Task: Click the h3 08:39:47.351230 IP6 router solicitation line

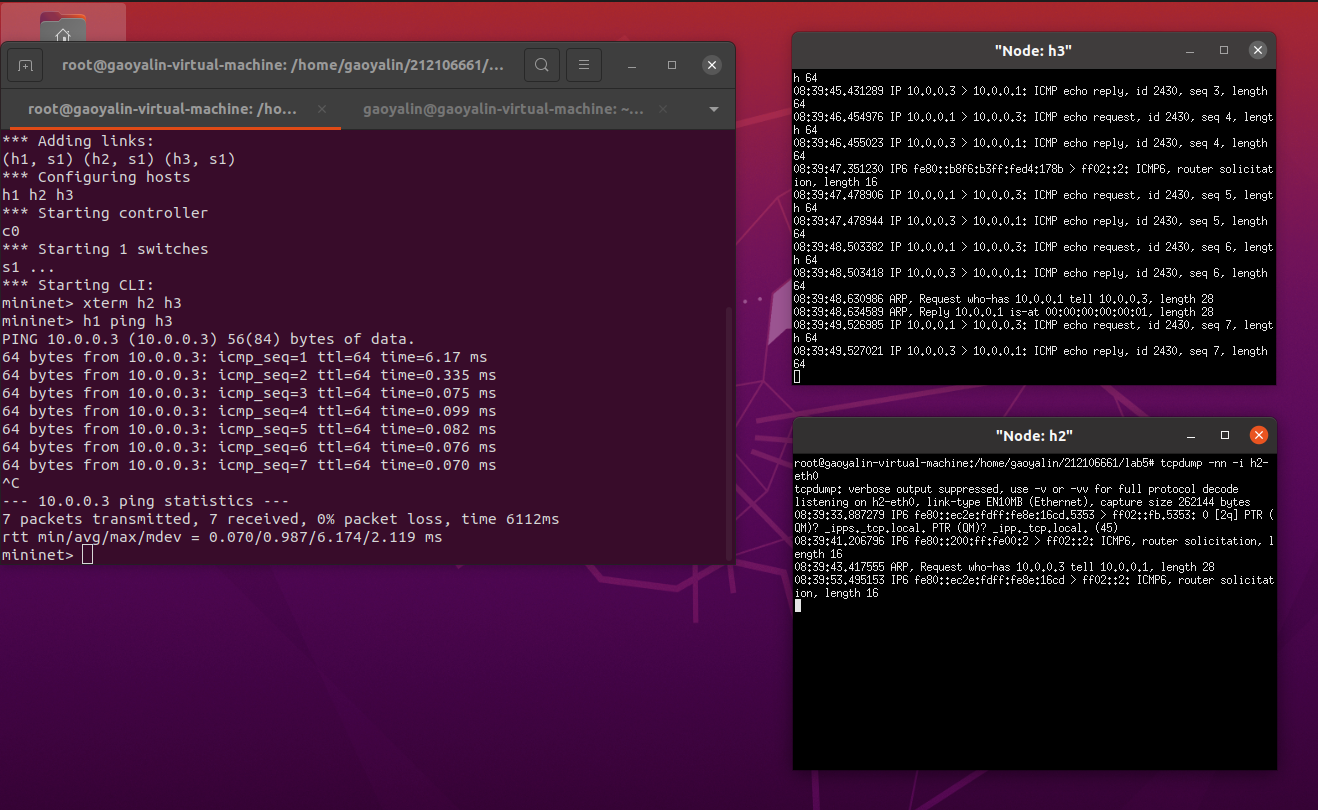Action: point(1034,175)
